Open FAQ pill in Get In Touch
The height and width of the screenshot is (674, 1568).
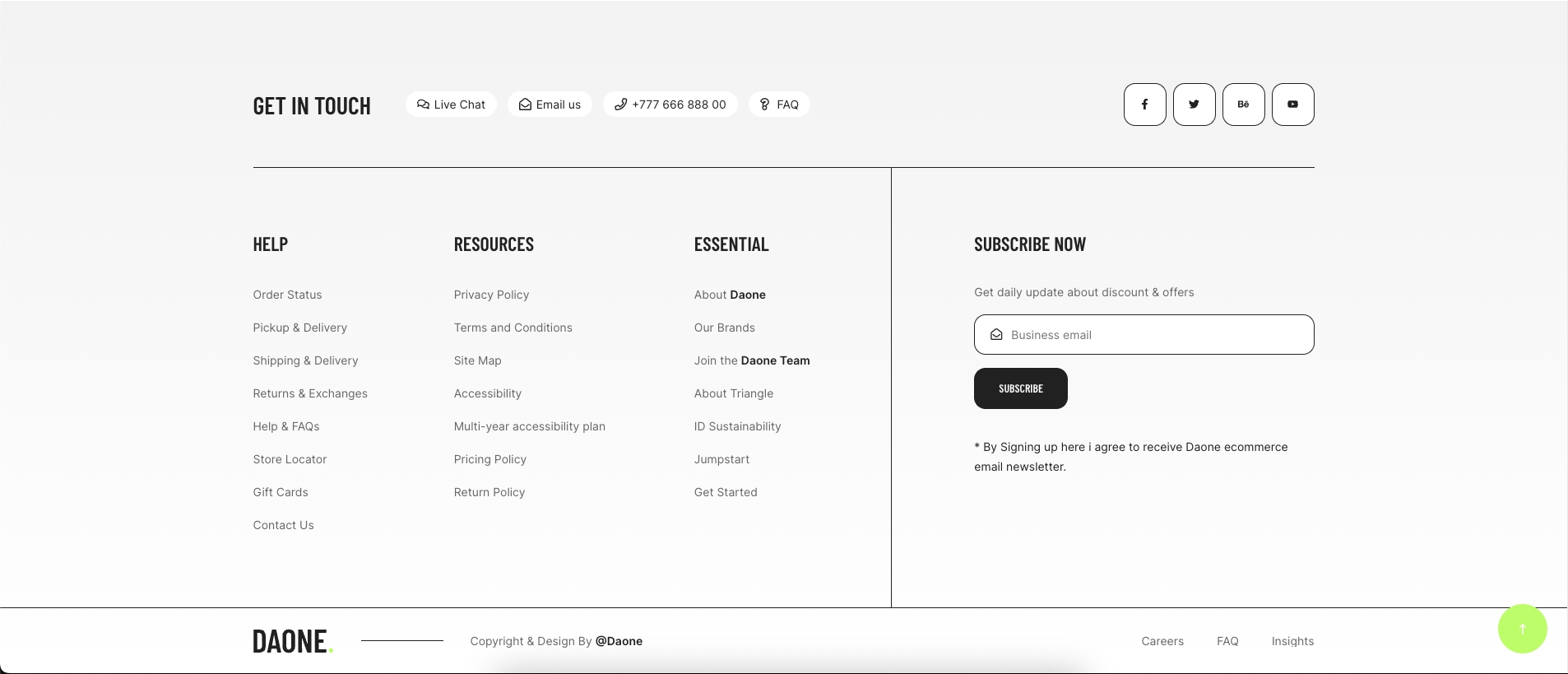click(x=779, y=105)
